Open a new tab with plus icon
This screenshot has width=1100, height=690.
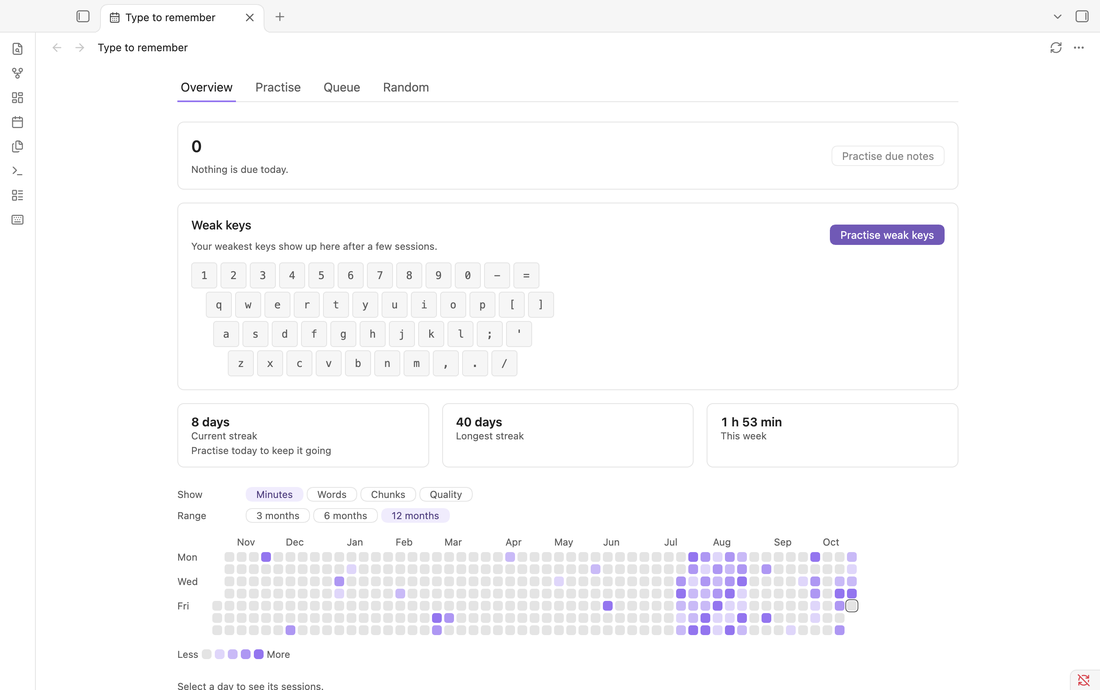coord(280,17)
